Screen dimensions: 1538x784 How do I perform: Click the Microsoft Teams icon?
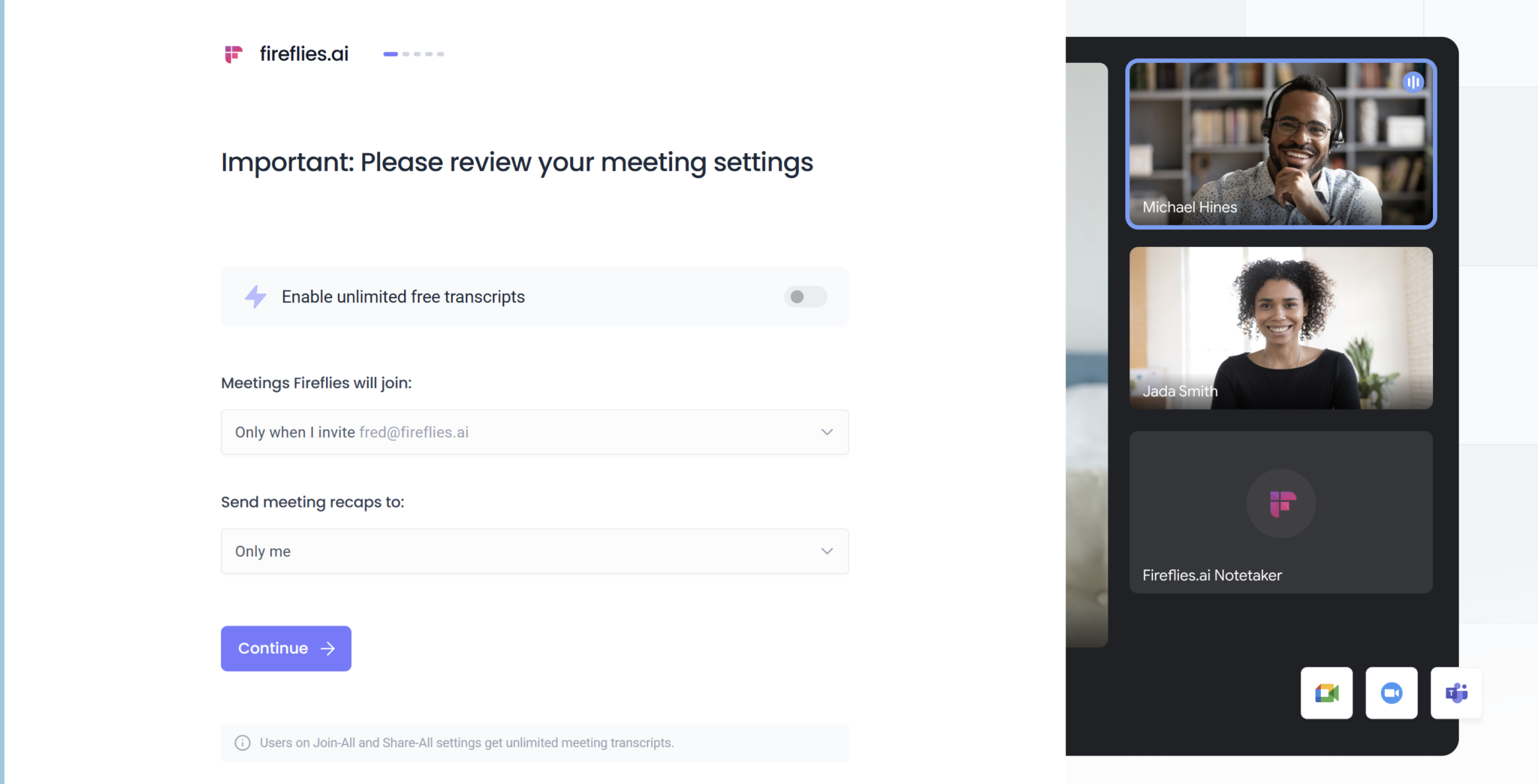(1456, 693)
